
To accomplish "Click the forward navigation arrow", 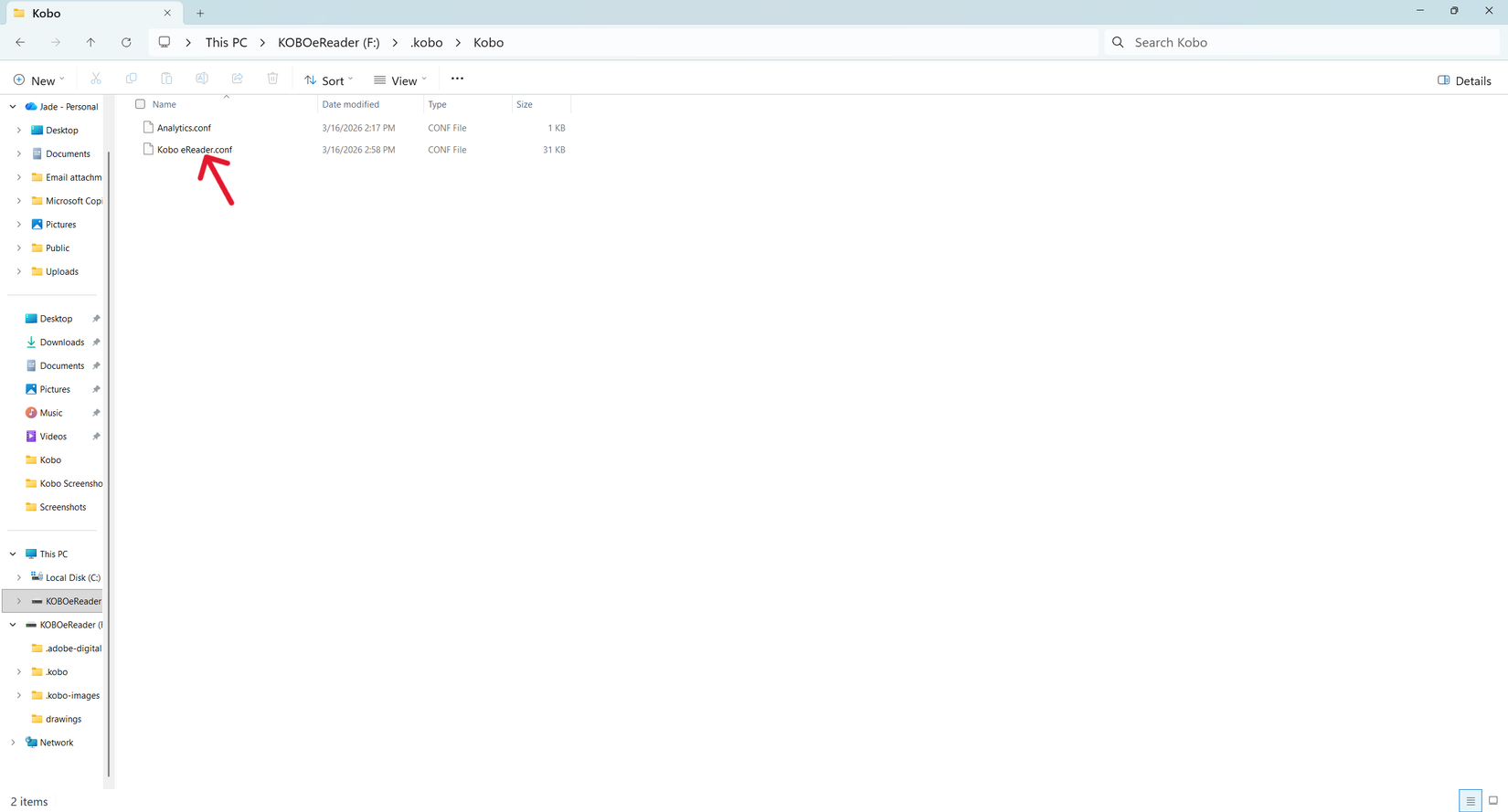I will pyautogui.click(x=56, y=42).
